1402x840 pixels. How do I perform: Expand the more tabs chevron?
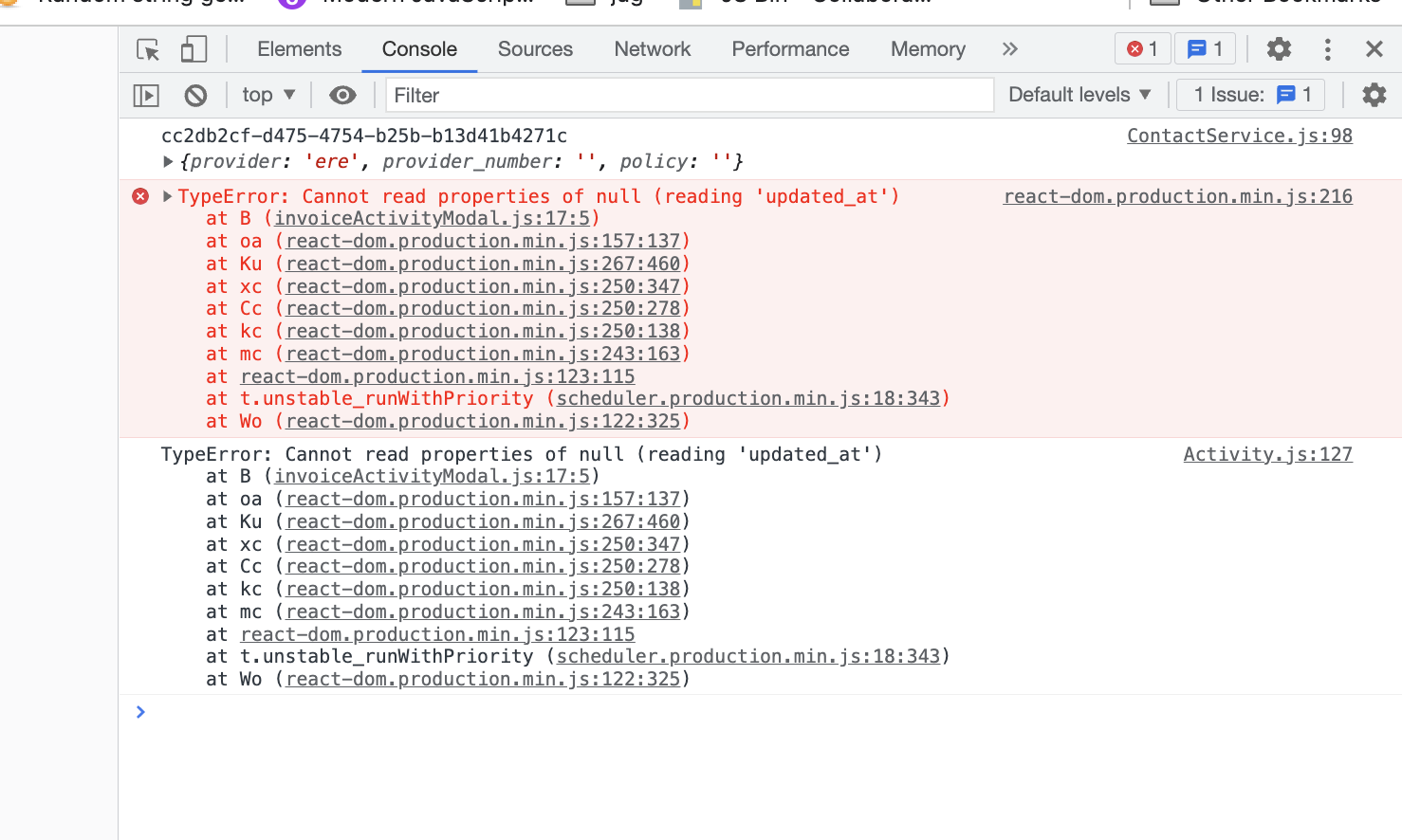1009,49
